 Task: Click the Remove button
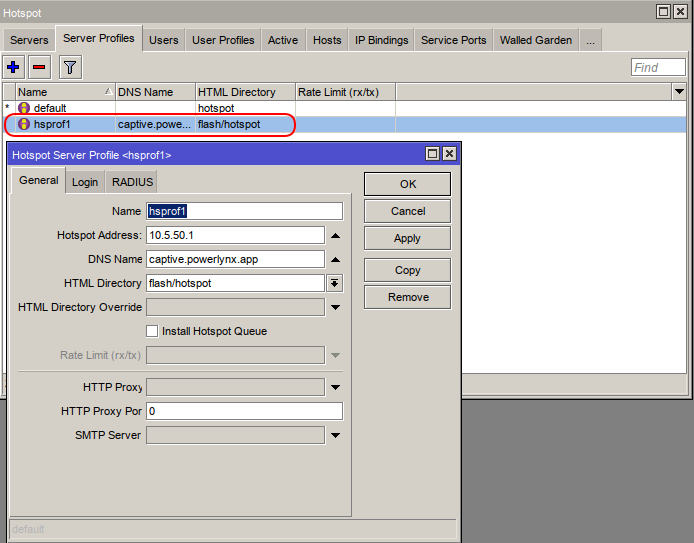tap(408, 297)
